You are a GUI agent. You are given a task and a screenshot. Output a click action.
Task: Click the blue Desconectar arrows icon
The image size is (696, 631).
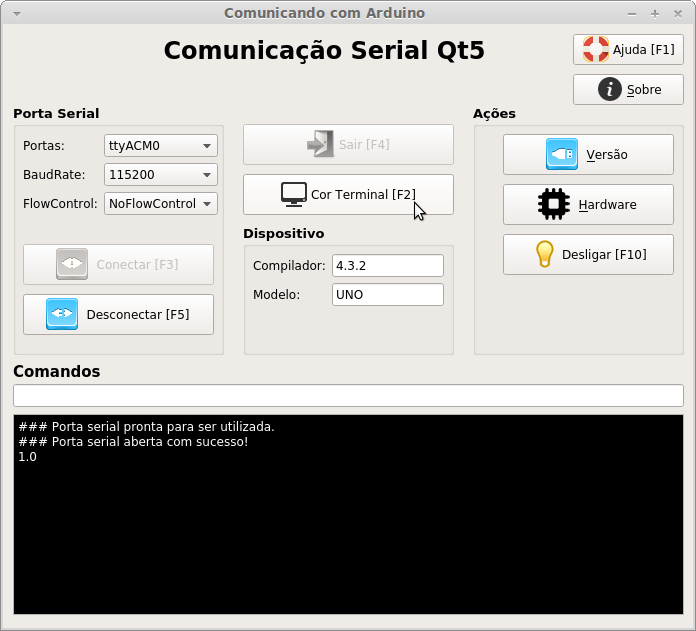[62, 314]
